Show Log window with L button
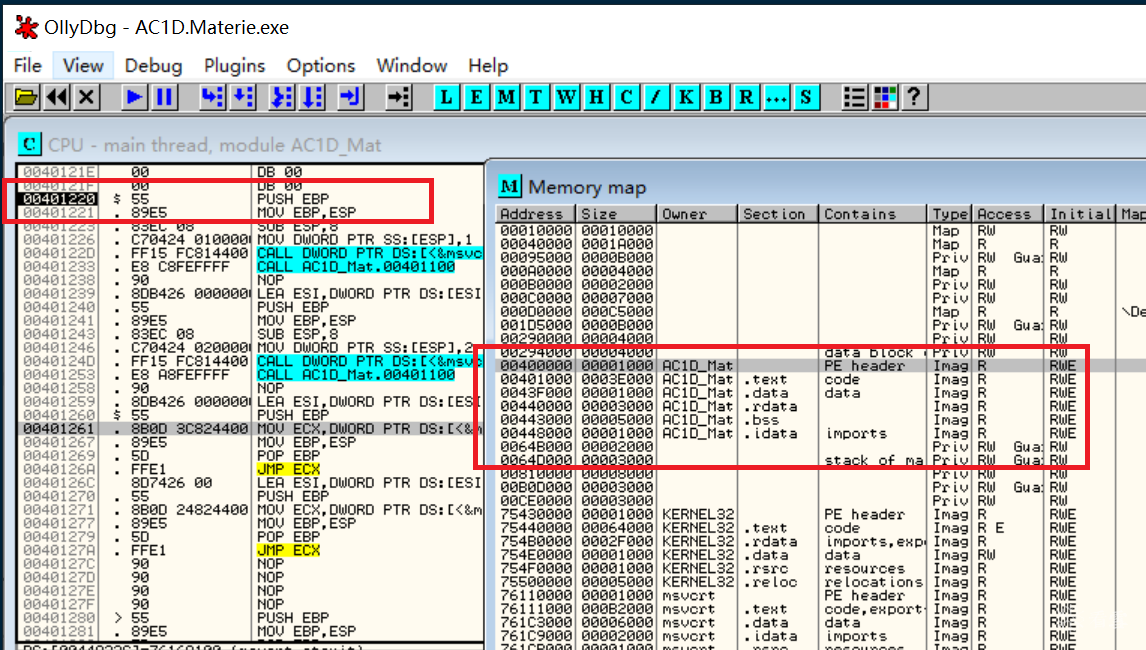Image resolution: width=1146 pixels, height=650 pixels. tap(446, 97)
